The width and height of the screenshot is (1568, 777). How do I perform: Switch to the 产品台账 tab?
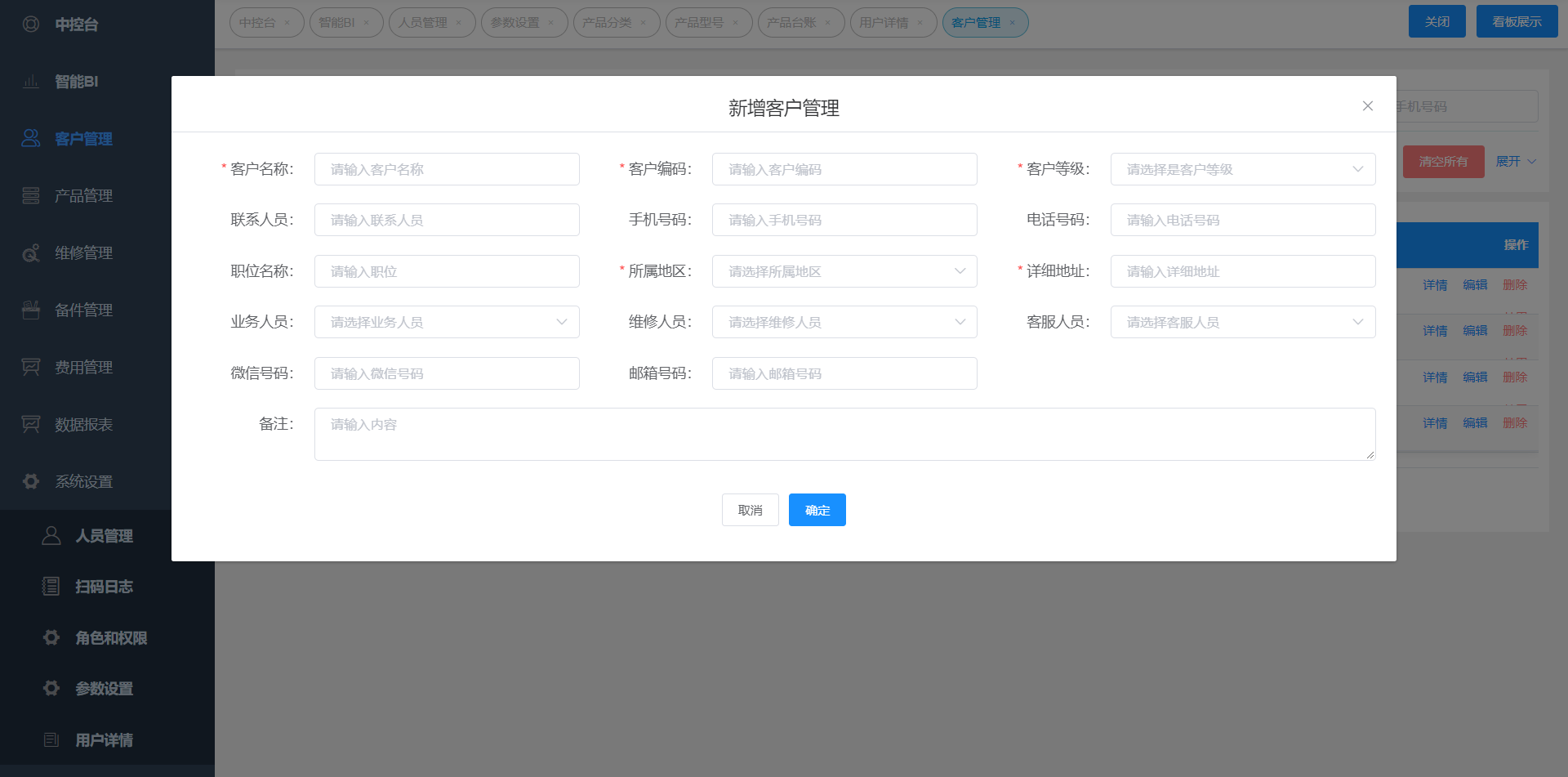(x=791, y=23)
